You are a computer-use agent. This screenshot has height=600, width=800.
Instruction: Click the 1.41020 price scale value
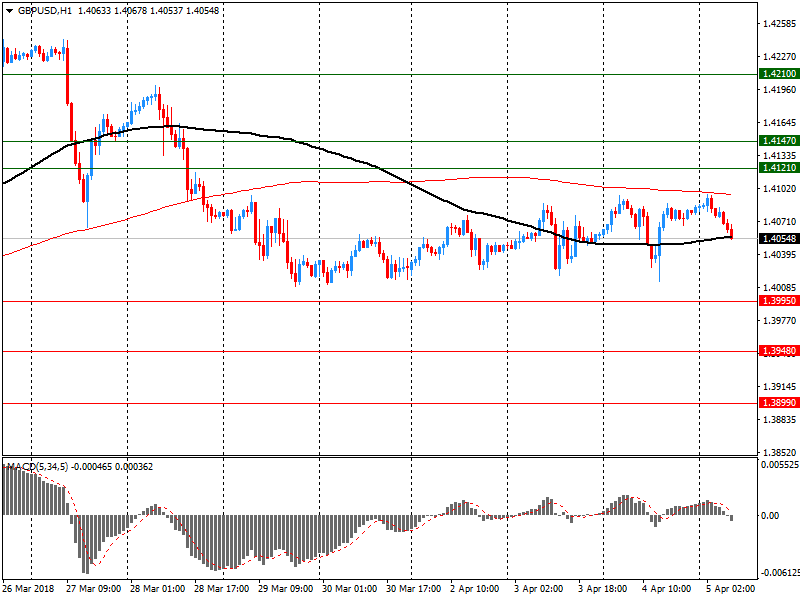click(780, 188)
